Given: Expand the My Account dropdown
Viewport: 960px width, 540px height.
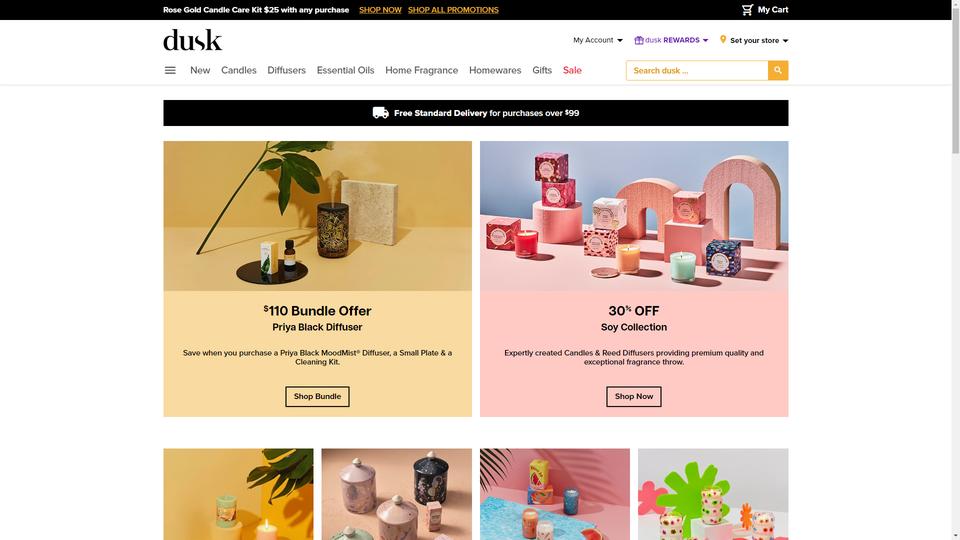Looking at the screenshot, I should (598, 40).
